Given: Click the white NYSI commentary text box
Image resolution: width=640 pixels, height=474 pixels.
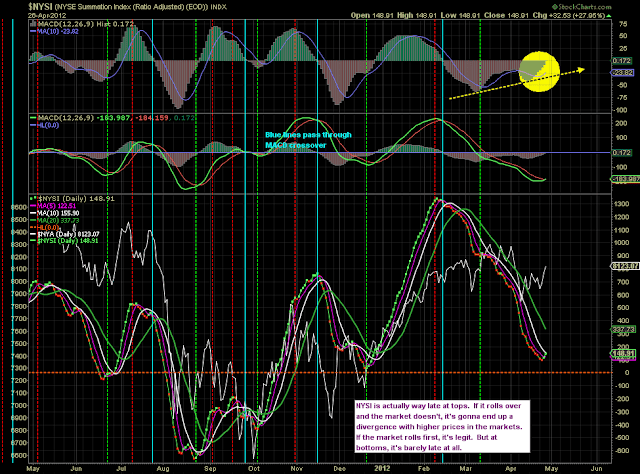Looking at the screenshot, I should [442, 427].
